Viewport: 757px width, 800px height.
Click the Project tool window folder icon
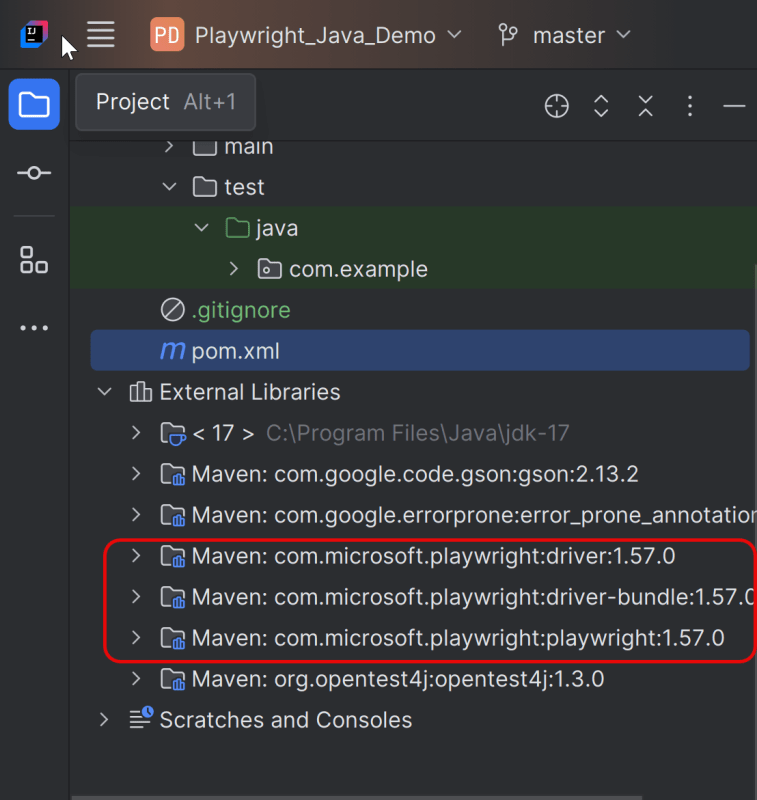point(34,104)
